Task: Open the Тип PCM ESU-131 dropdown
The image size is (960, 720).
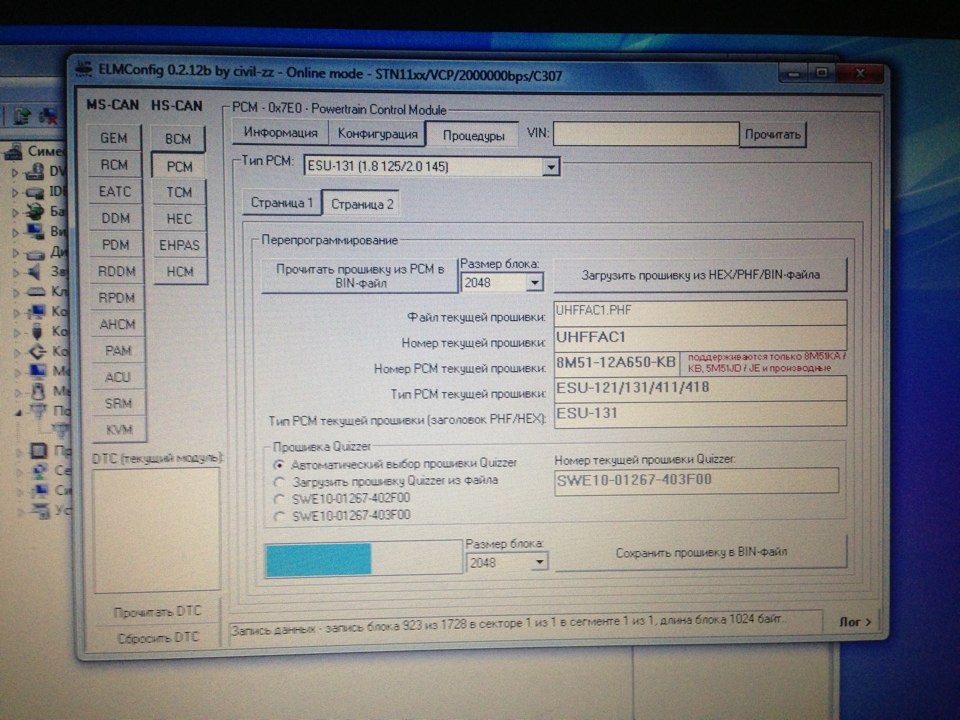Action: pyautogui.click(x=551, y=167)
